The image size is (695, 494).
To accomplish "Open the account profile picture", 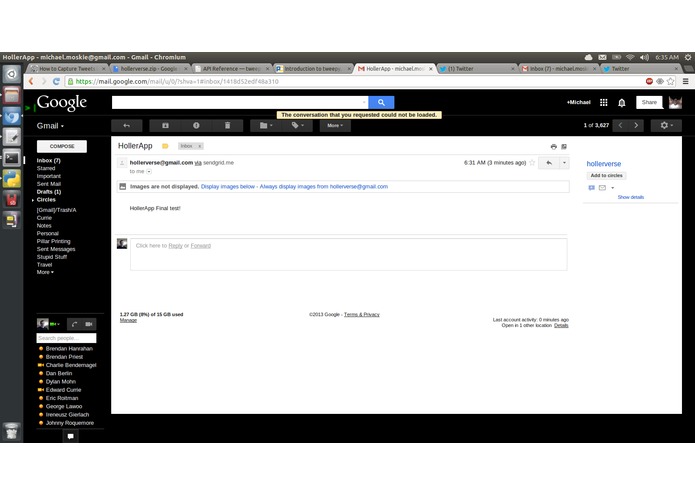I will (675, 102).
